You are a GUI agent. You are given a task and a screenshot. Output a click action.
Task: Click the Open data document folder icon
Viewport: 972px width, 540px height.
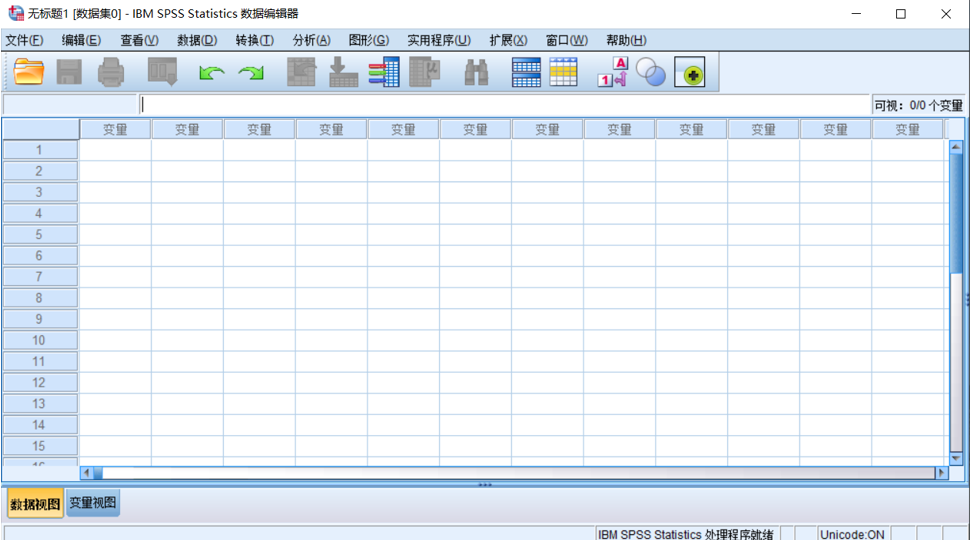pos(29,72)
